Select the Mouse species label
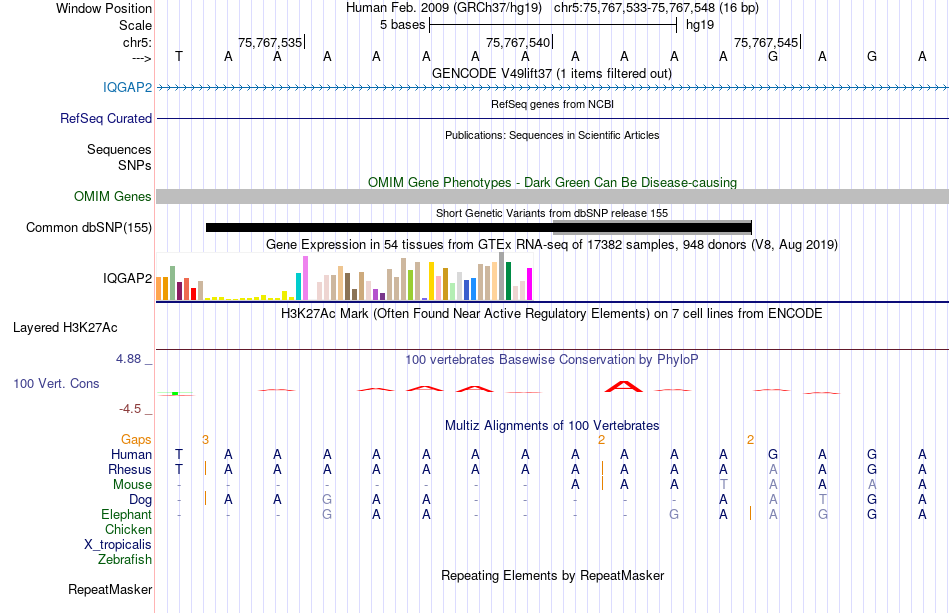The height and width of the screenshot is (613, 950). tap(132, 485)
